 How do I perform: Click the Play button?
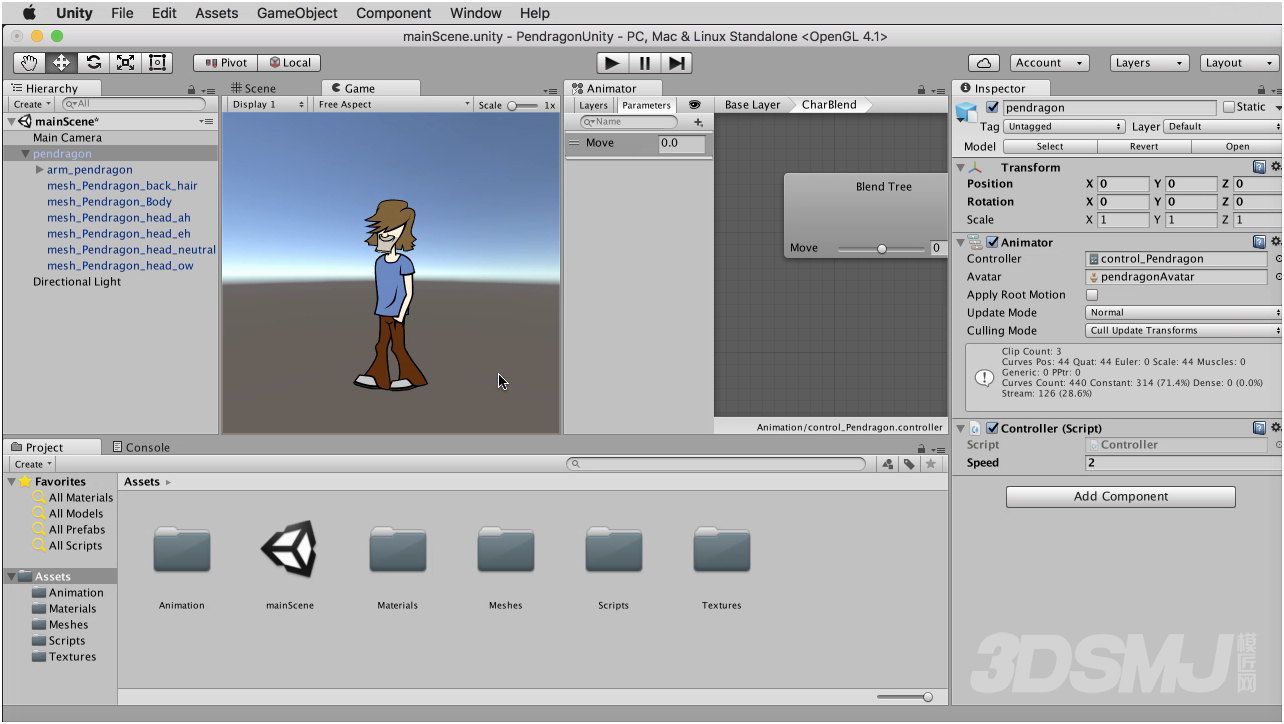[612, 62]
